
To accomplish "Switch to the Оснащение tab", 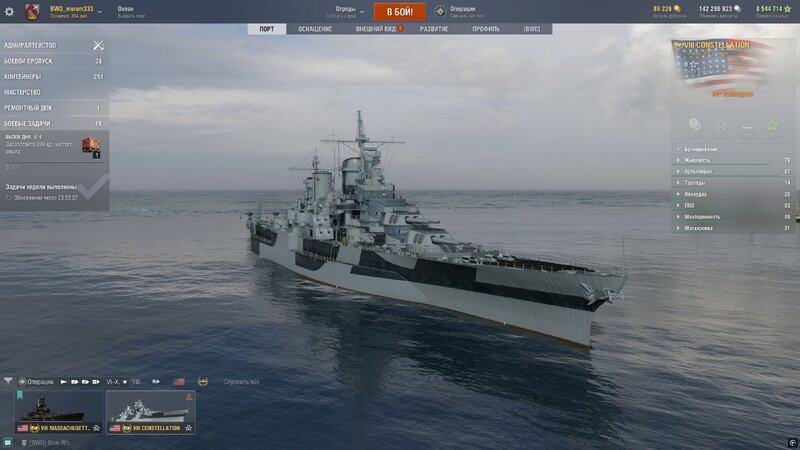I will click(315, 29).
